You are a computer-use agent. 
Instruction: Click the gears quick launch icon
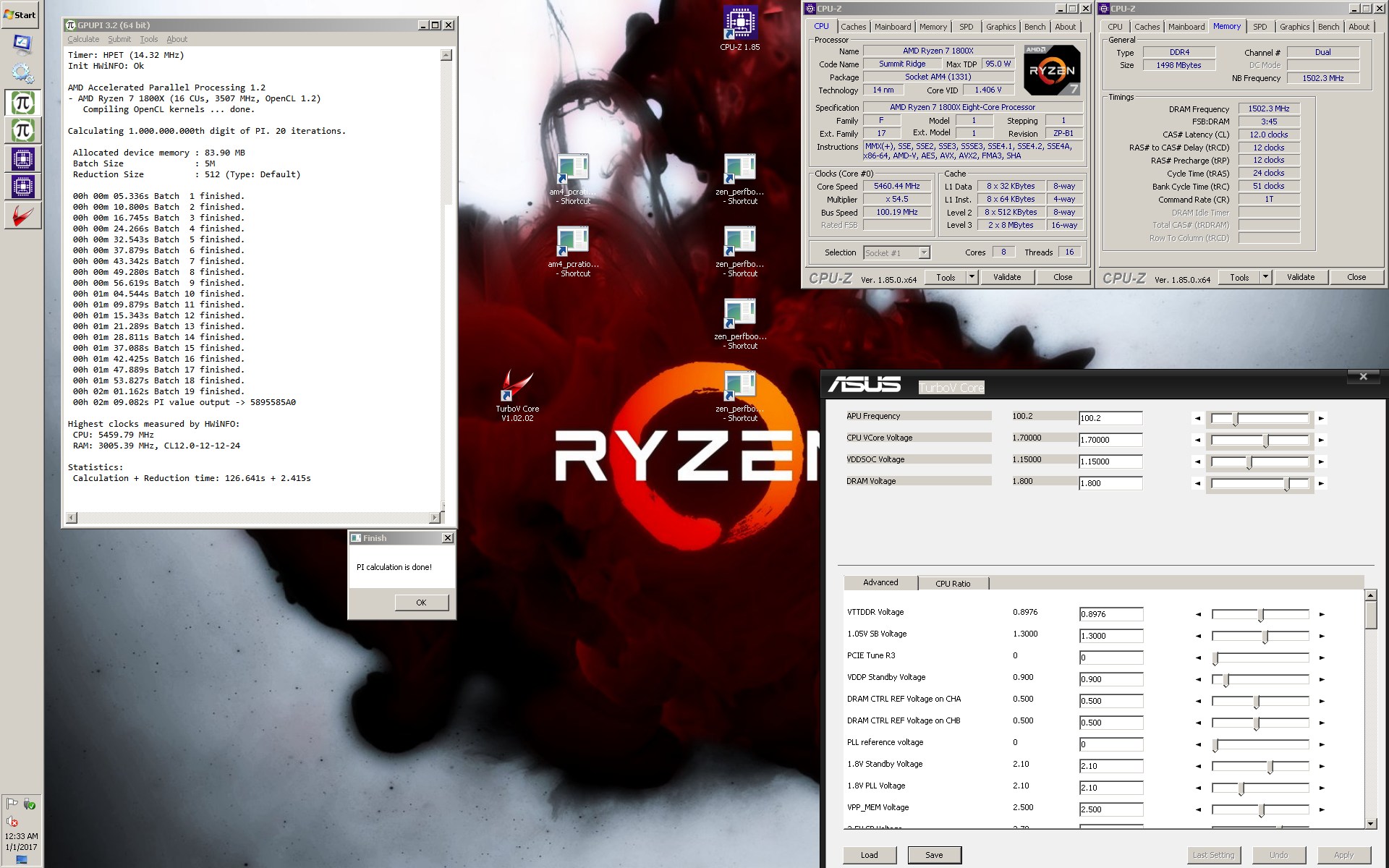22,72
